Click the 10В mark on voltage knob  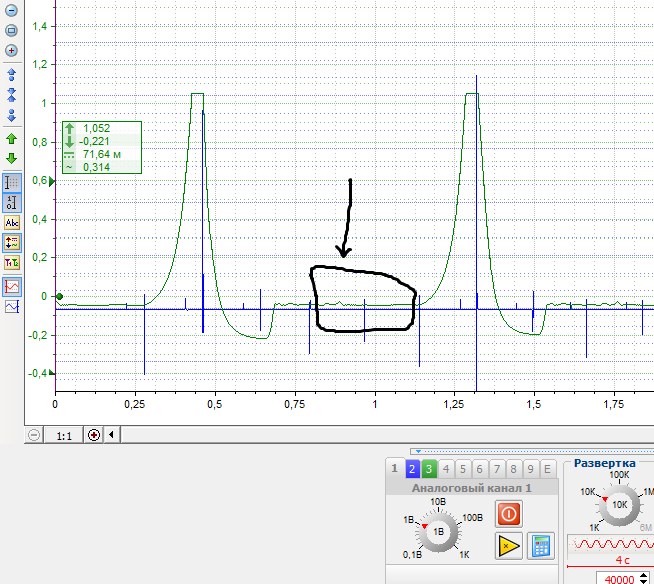click(438, 501)
